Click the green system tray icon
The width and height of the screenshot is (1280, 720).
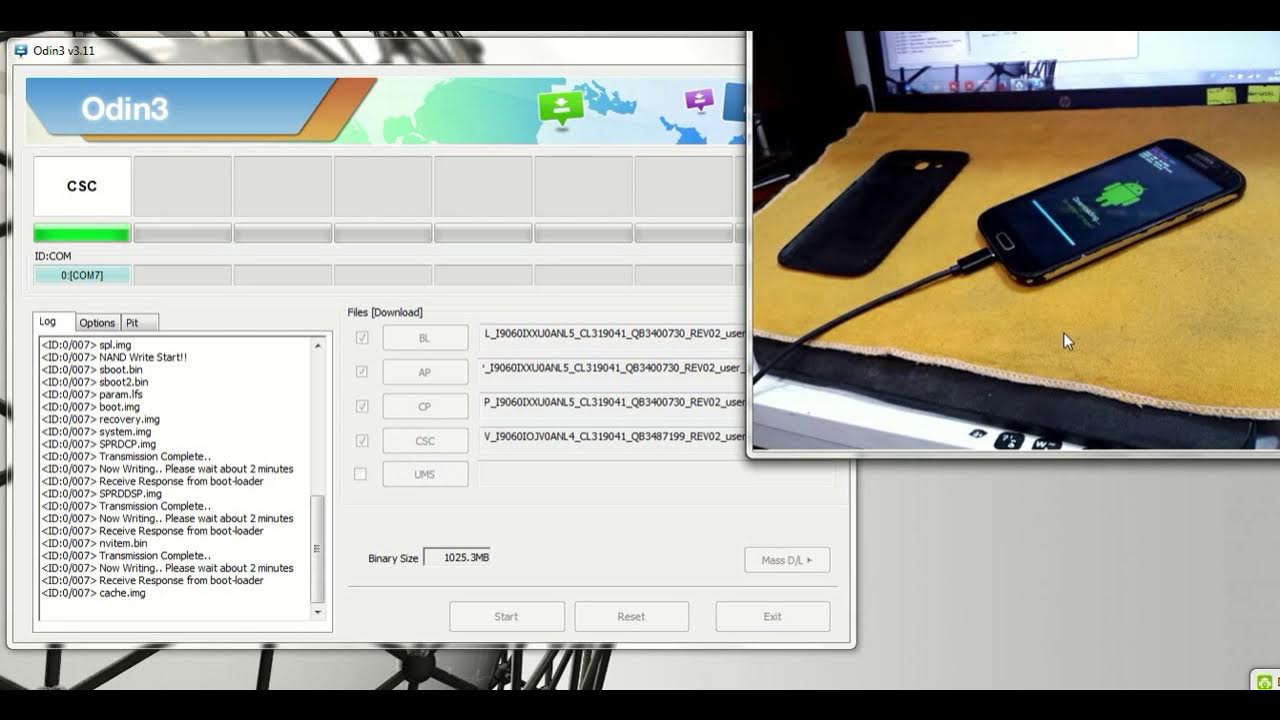click(x=1264, y=682)
